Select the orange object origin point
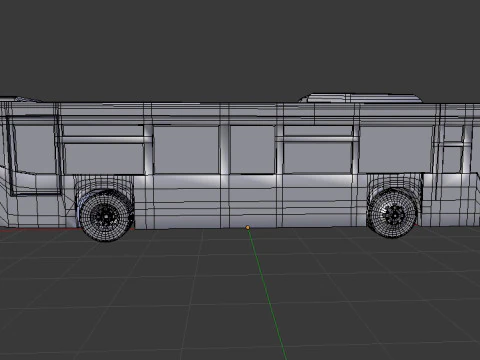Screen dimensions: 480x360 tap(248, 227)
